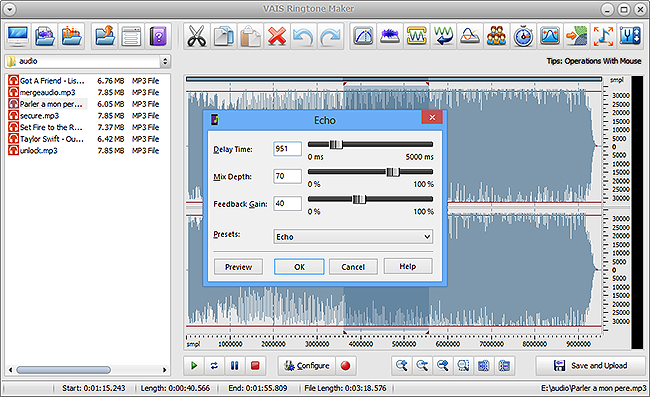
Task: Click the stopwatch time effect icon
Action: (x=523, y=36)
